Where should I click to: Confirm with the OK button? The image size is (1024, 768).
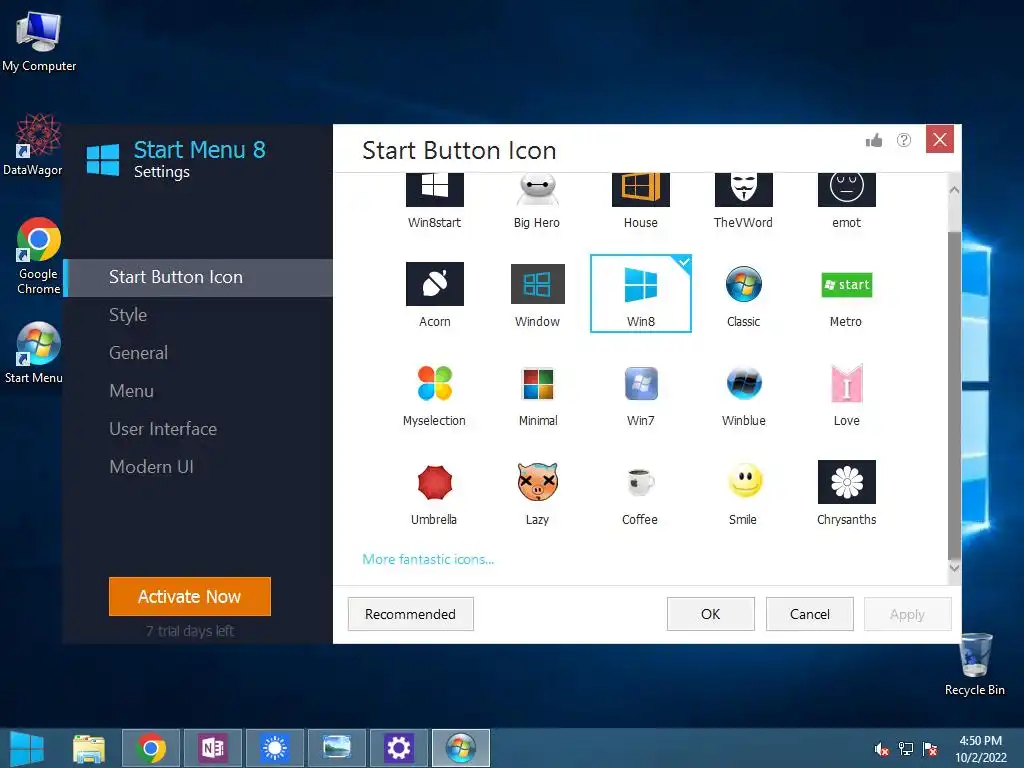click(x=711, y=614)
